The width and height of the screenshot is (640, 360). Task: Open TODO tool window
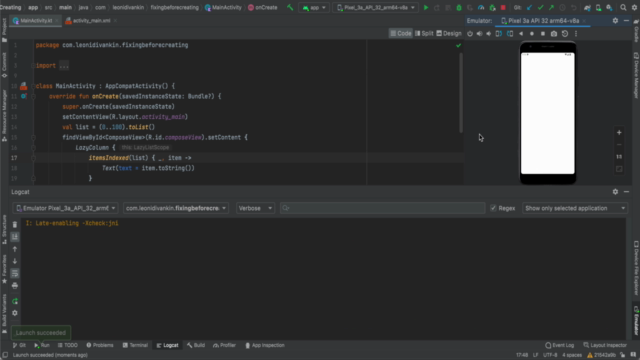tap(67, 345)
